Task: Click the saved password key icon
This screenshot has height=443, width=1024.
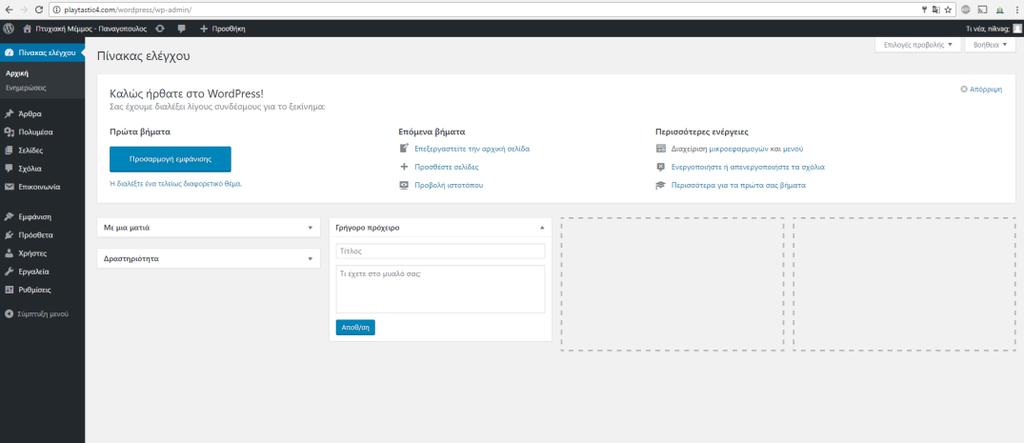Action: pos(925,10)
